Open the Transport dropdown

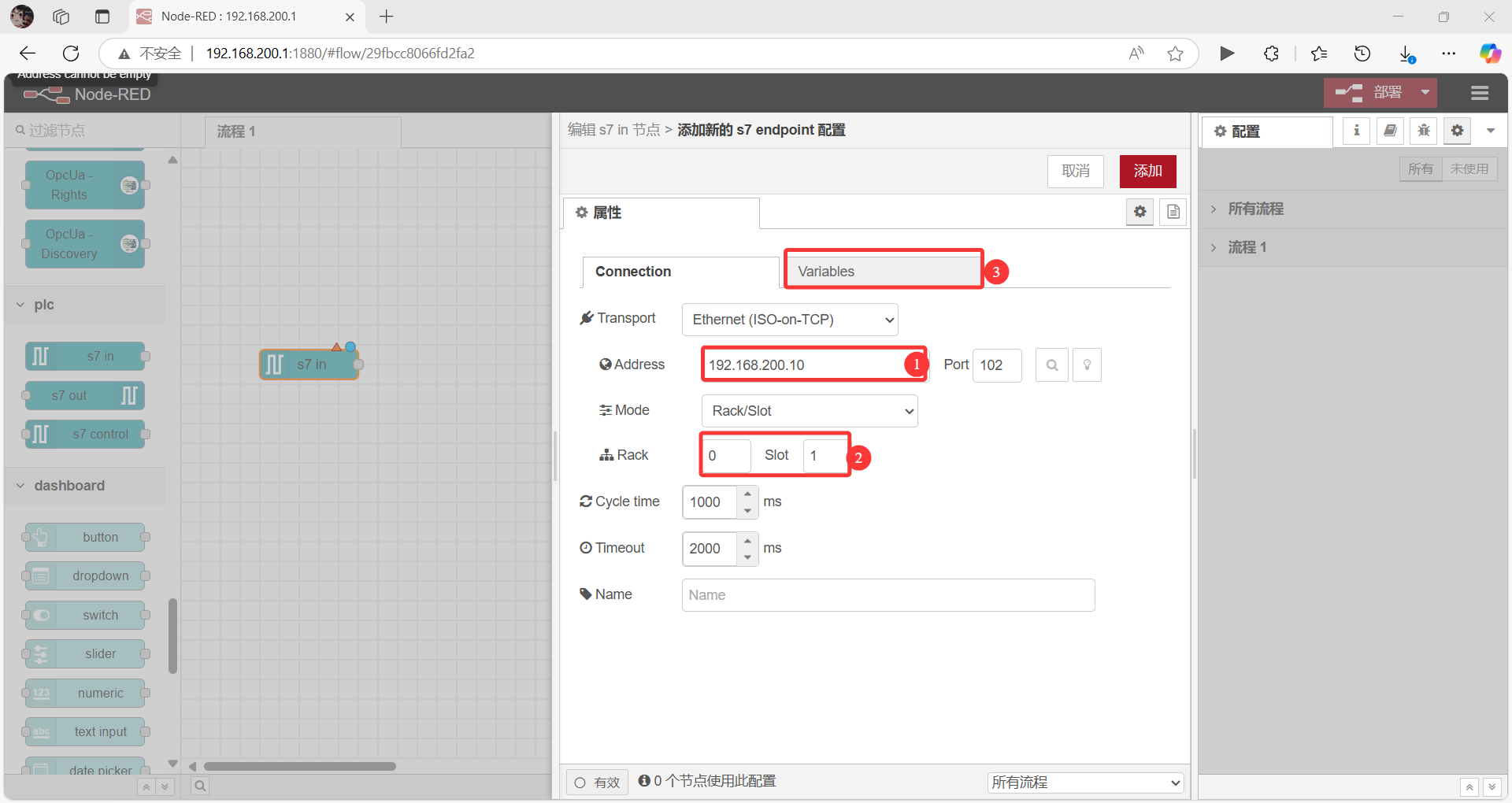pyautogui.click(x=790, y=320)
